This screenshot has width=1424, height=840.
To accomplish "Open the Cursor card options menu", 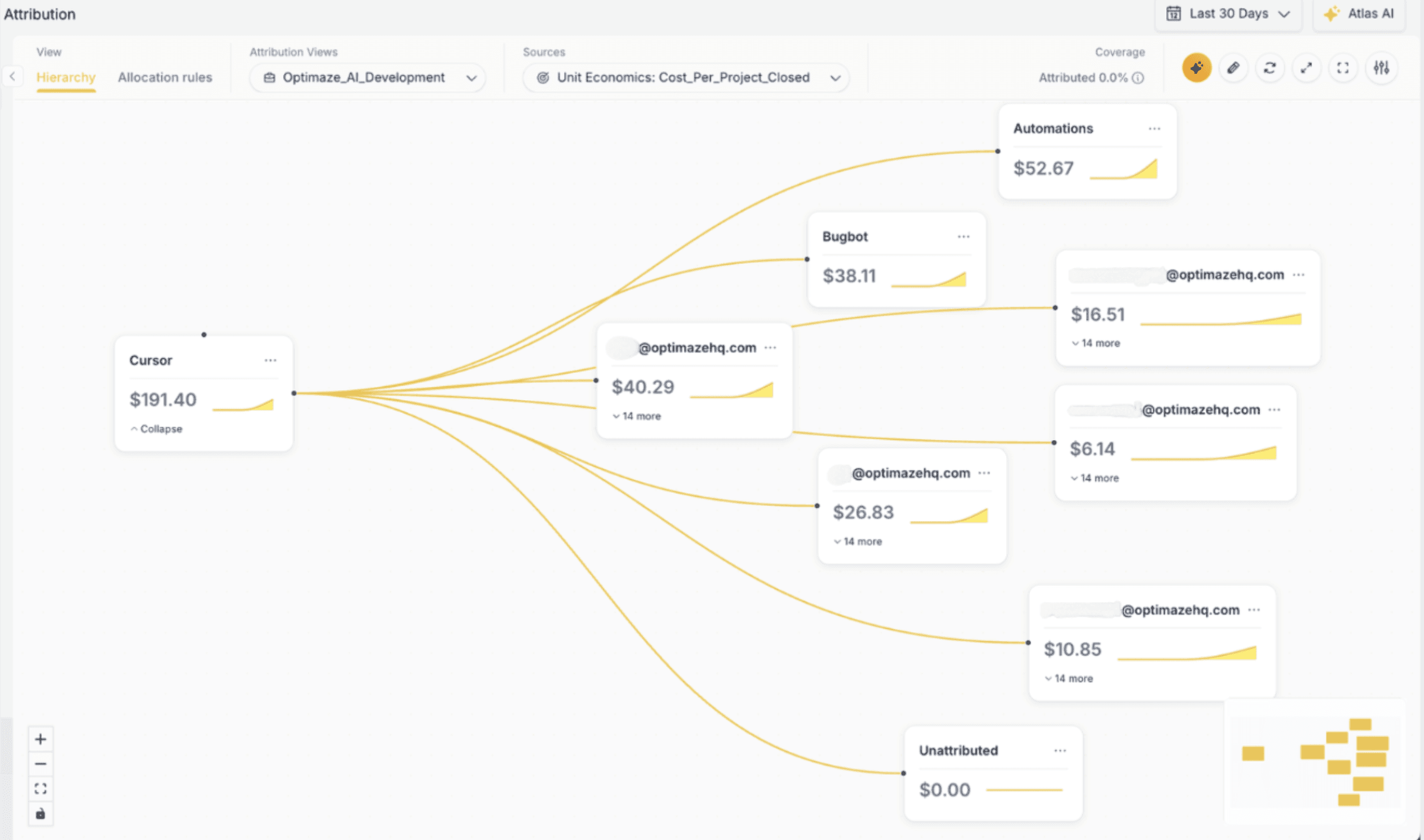I will pos(270,360).
